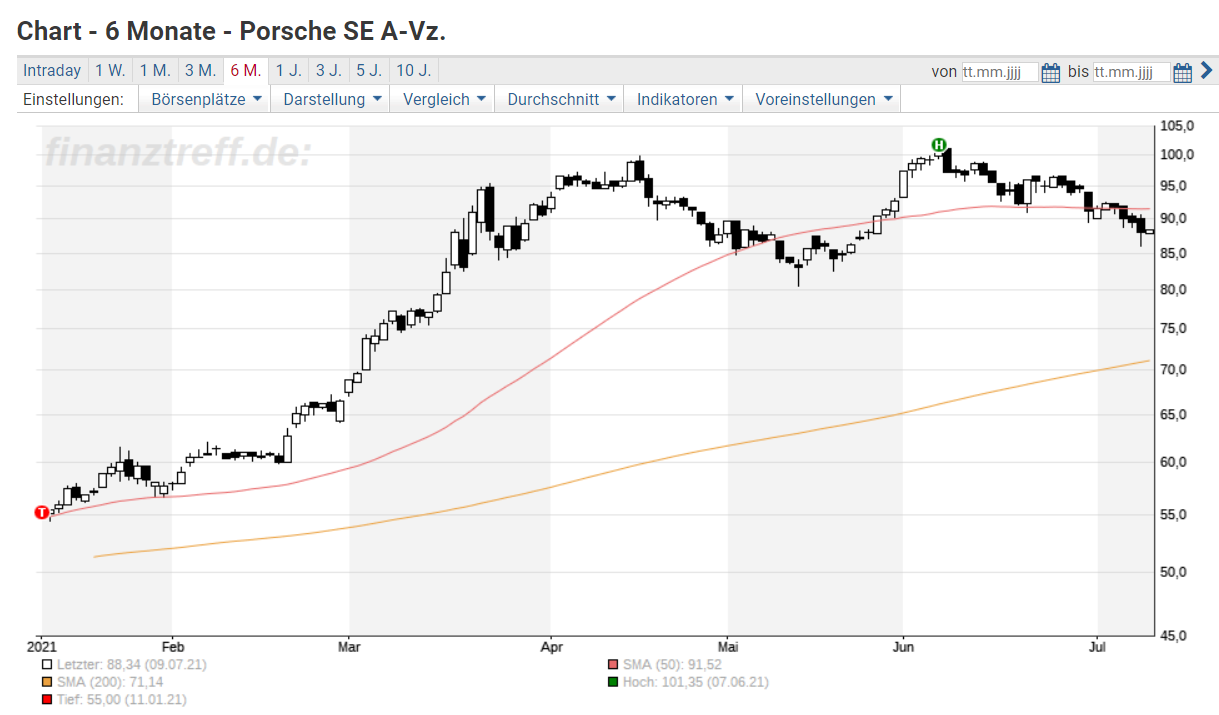Open the Durchschnitt dropdown
The height and width of the screenshot is (715, 1219).
(x=560, y=99)
